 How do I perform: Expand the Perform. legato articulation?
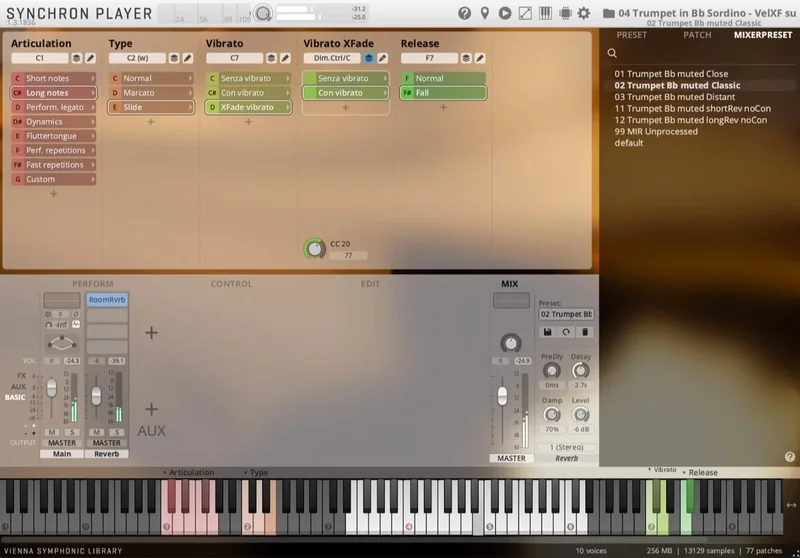[93, 107]
